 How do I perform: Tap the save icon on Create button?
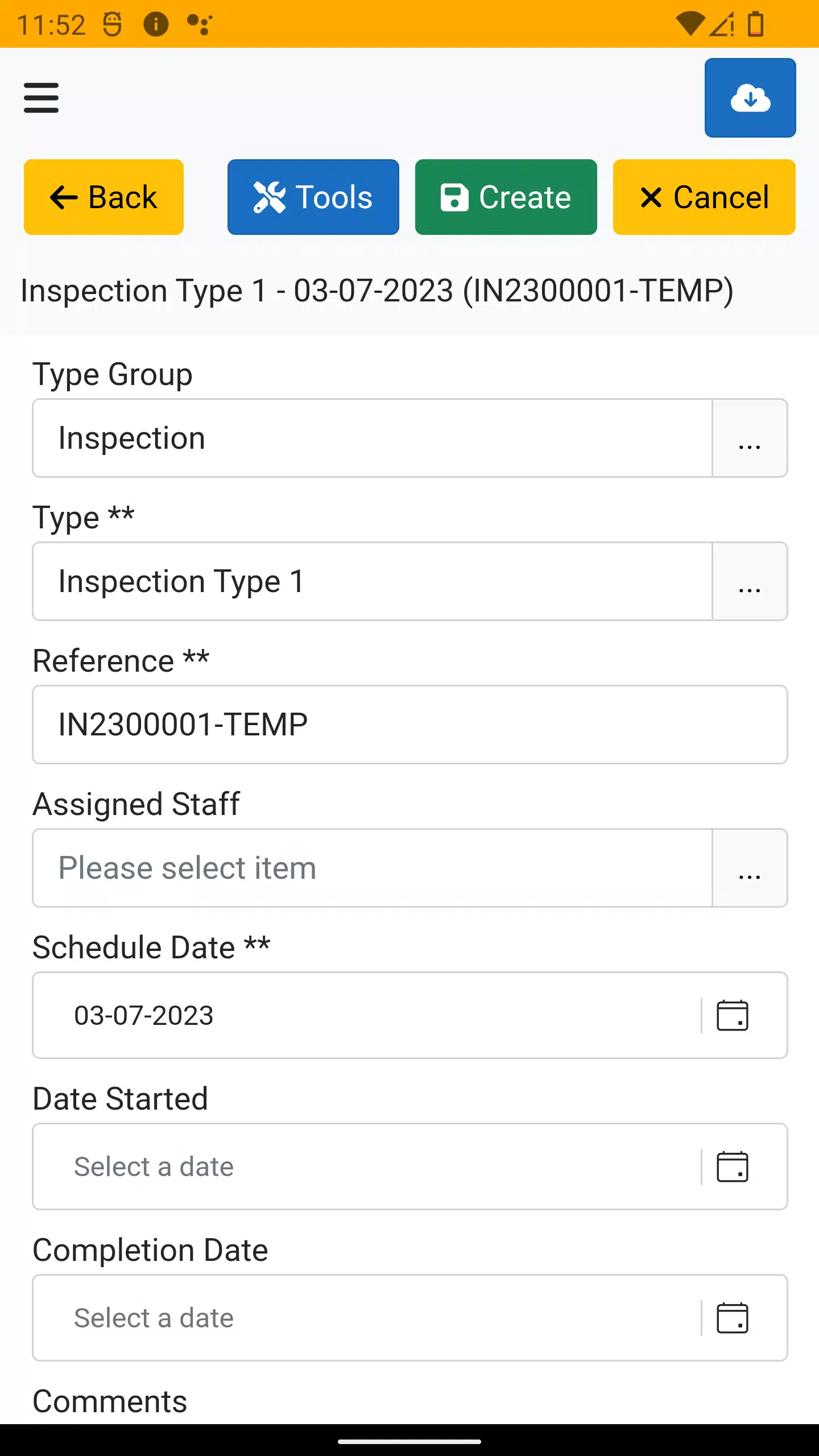pos(453,196)
